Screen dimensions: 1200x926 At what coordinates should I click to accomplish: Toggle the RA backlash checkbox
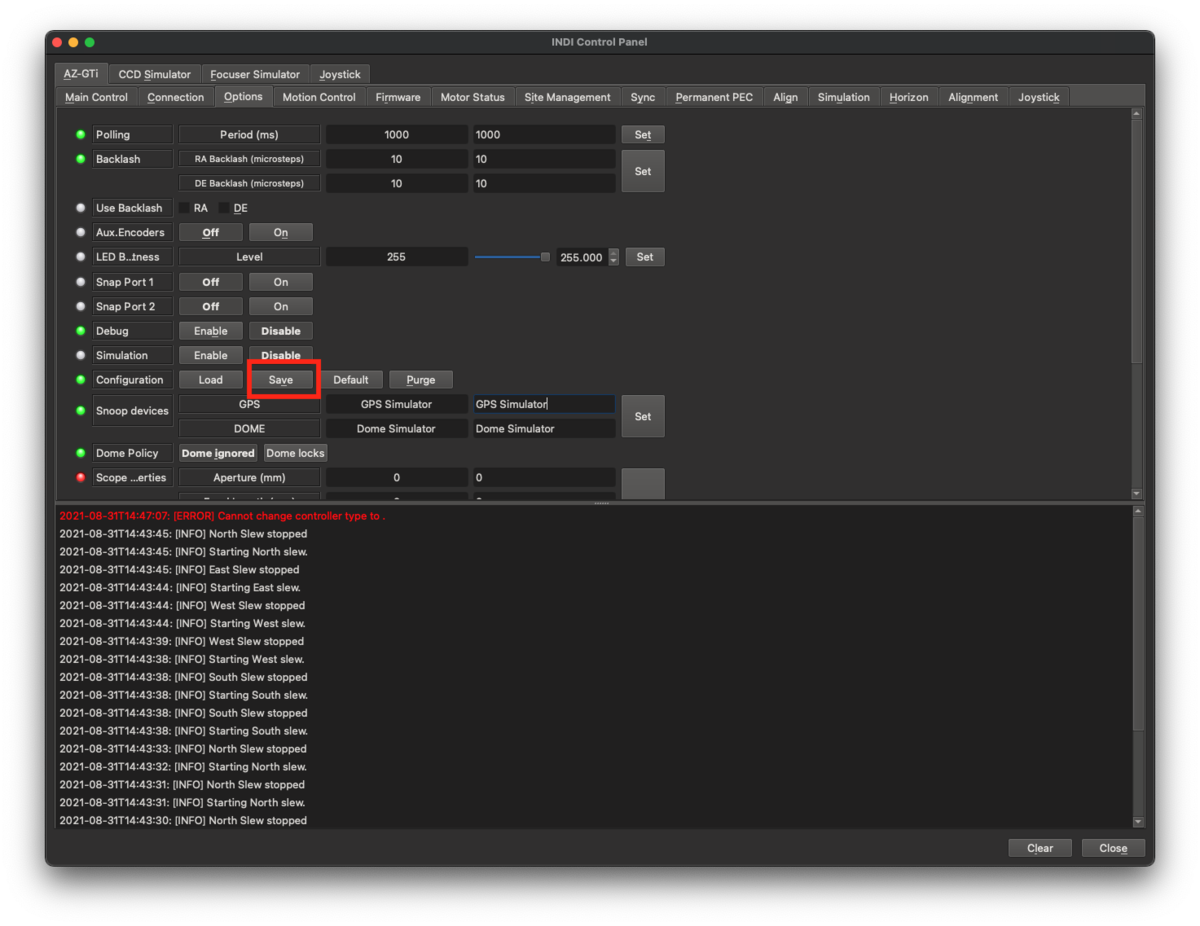pyautogui.click(x=185, y=208)
